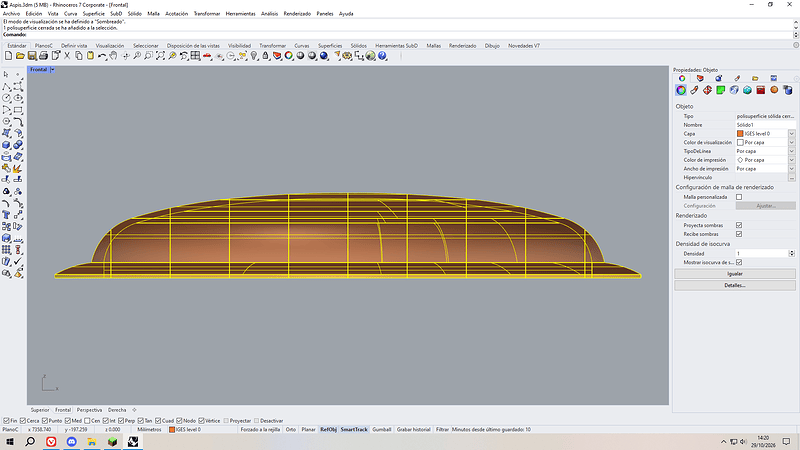This screenshot has height=450, width=800.
Task: Click the Detalles... button
Action: click(x=735, y=285)
